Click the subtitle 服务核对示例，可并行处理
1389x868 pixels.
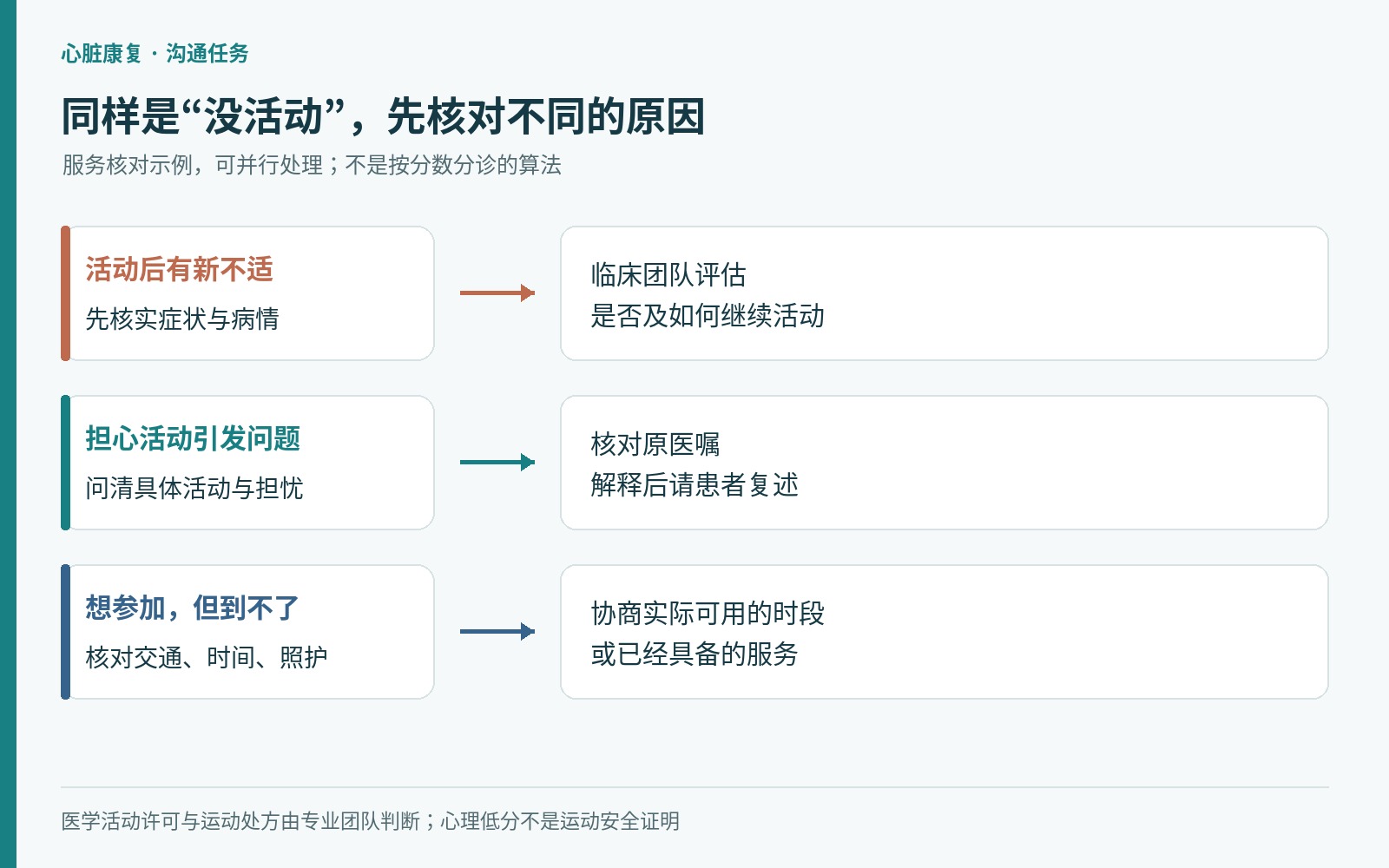click(193, 165)
